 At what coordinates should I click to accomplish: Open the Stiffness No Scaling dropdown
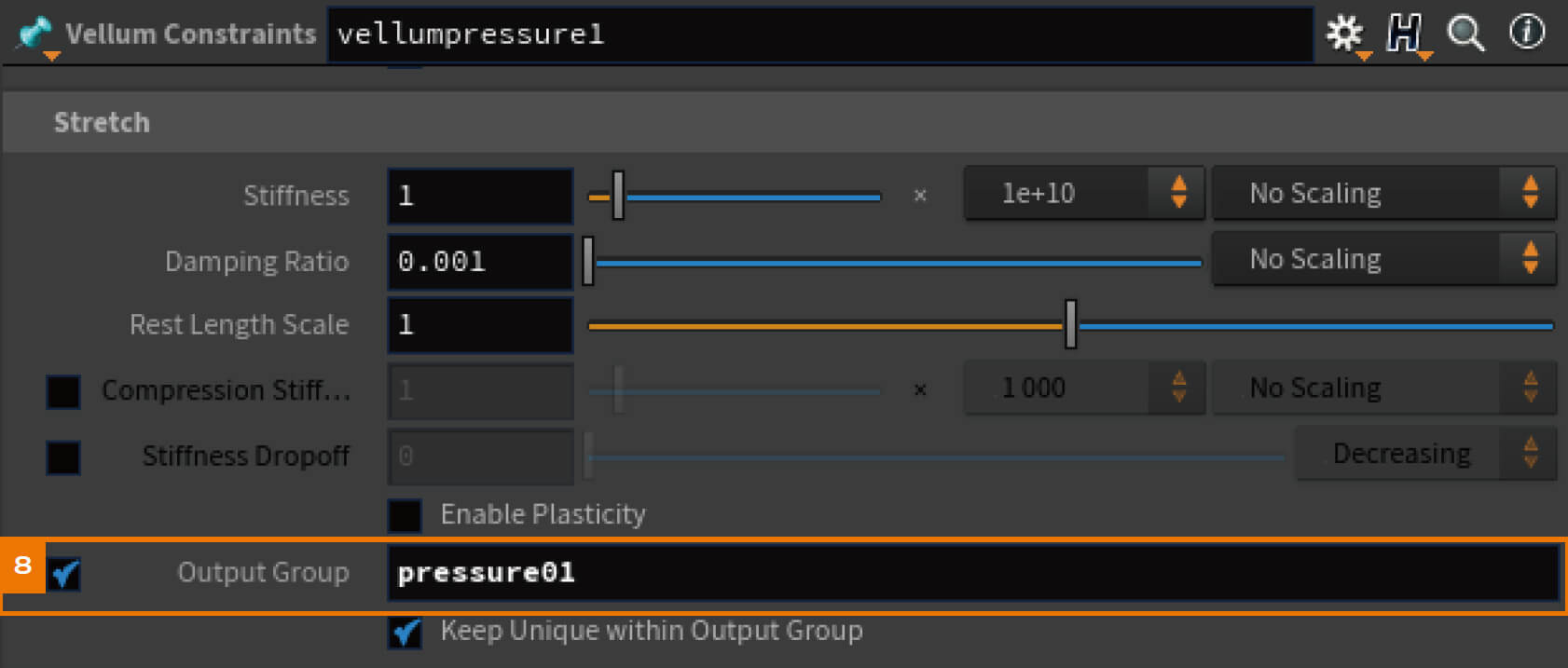(x=1383, y=194)
